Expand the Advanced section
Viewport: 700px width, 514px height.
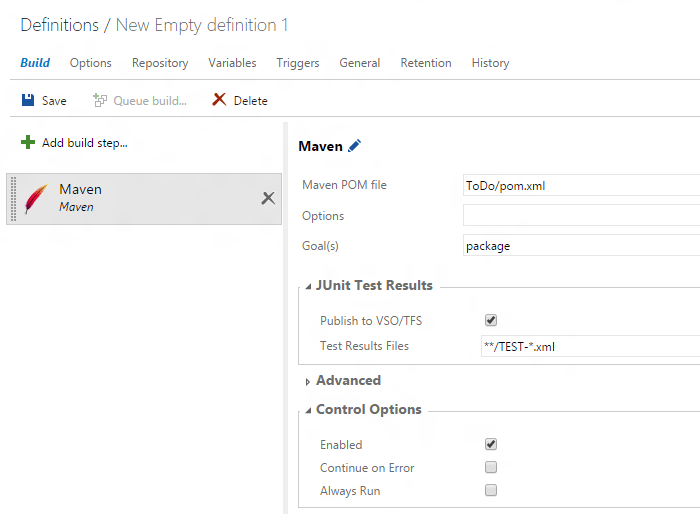pyautogui.click(x=308, y=382)
